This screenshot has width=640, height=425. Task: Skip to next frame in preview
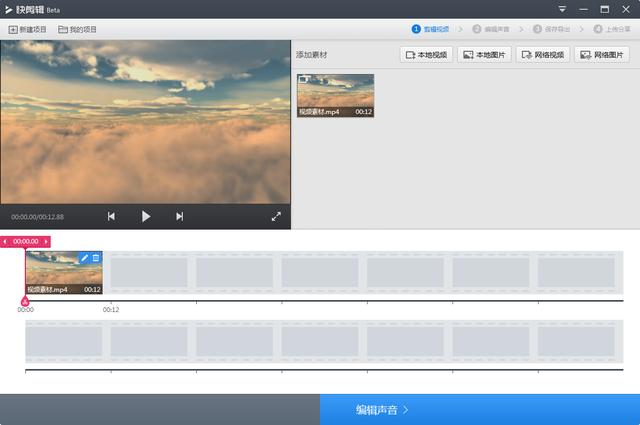tap(180, 216)
